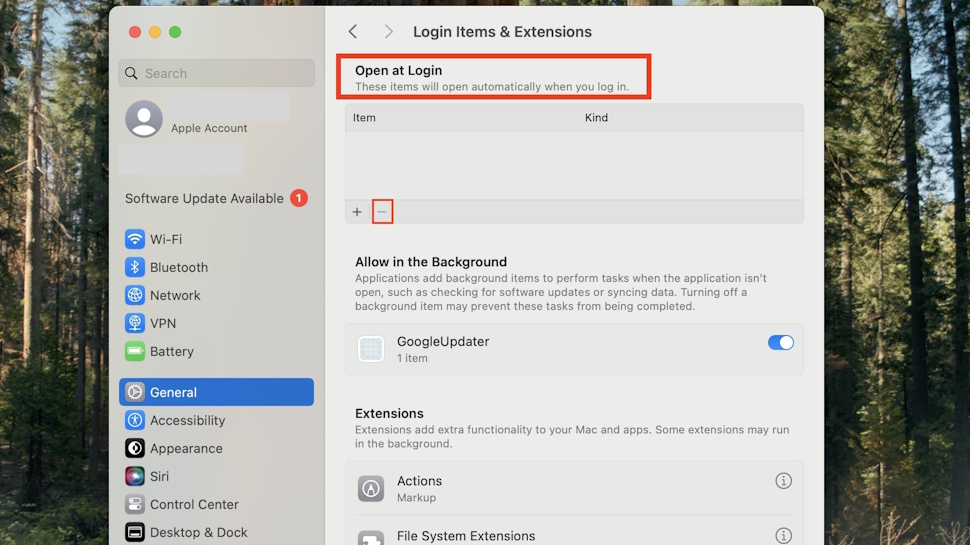The height and width of the screenshot is (545, 970).
Task: Open the Apple Account avatar
Action: click(144, 118)
